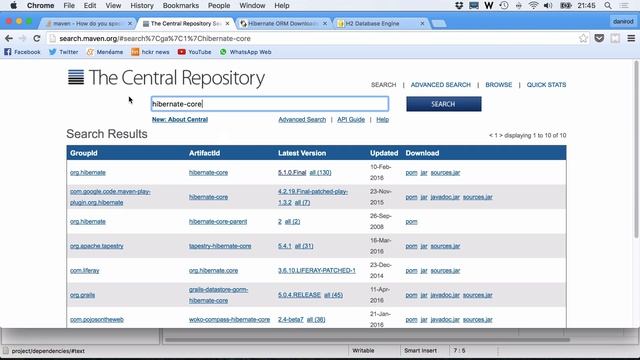640x360 pixels.
Task: Open the 5.0.4.RELEASE version link
Action: tap(299, 295)
